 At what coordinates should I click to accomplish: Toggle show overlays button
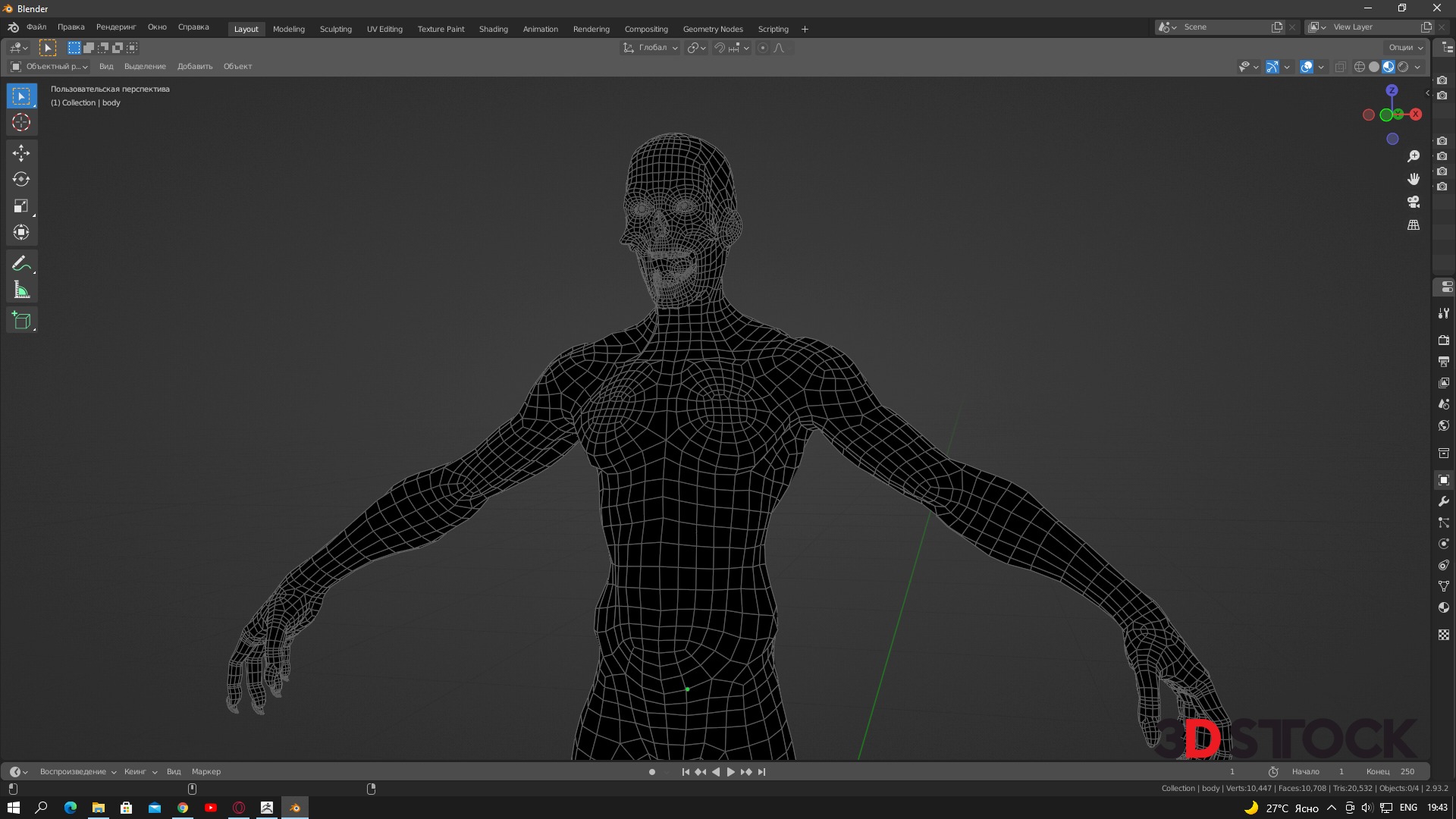1307,67
